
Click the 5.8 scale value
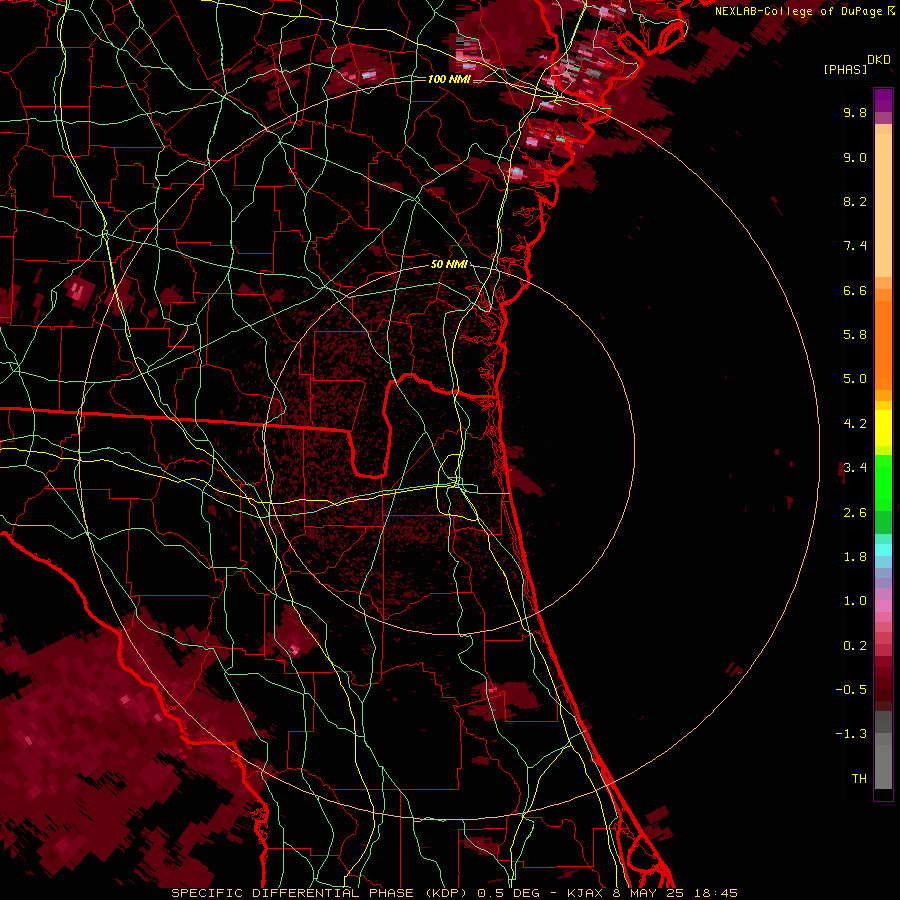pyautogui.click(x=855, y=335)
